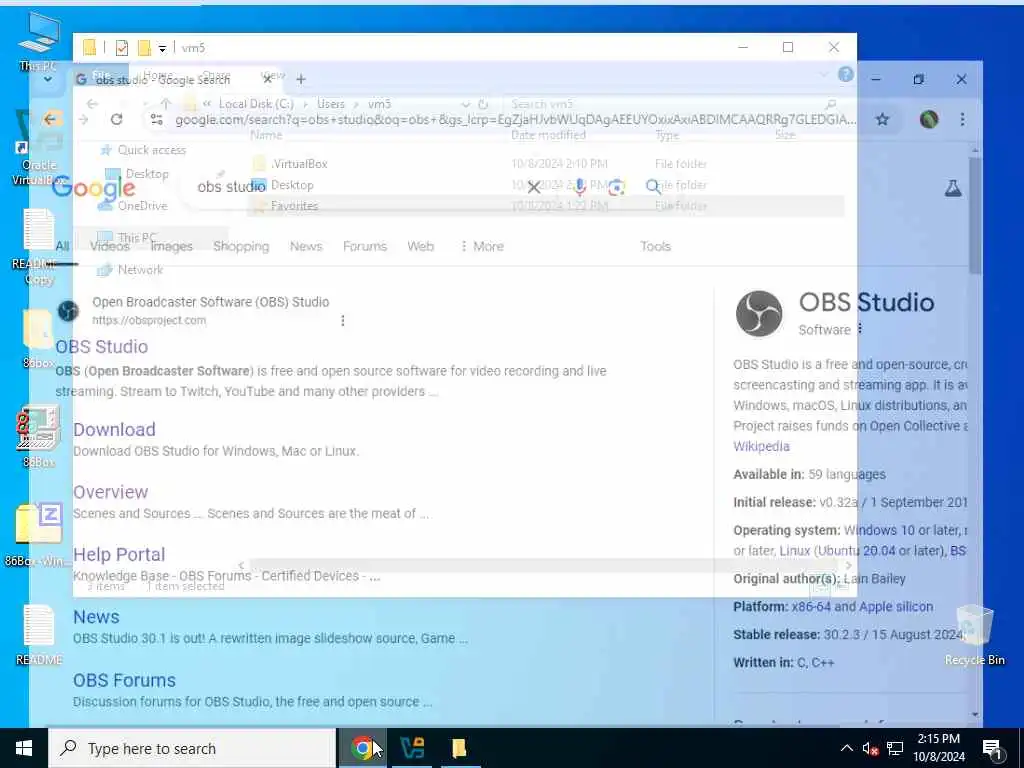Viewport: 1024px width, 768px height.
Task: Search by image with Google Lens icon
Action: point(616,187)
